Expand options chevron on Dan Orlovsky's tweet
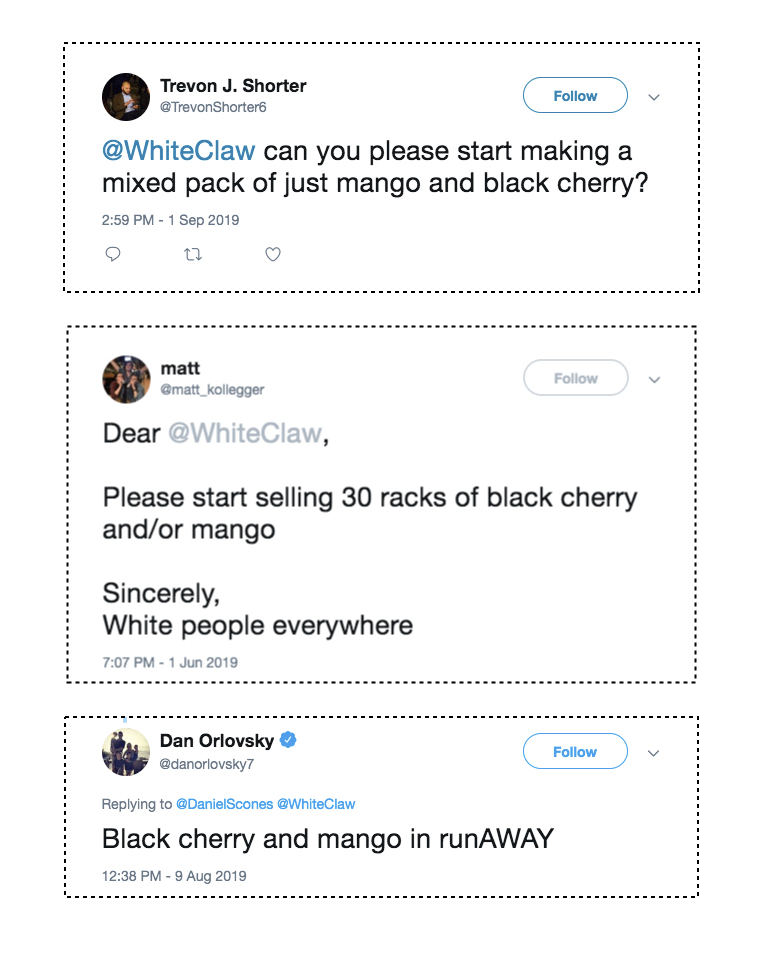 coord(654,753)
